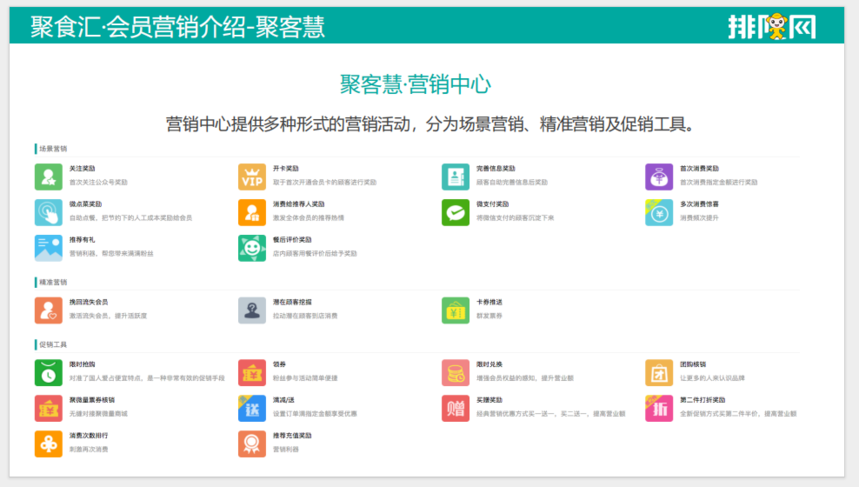This screenshot has height=487, width=859.
Task: Click the 卡券推送 label text
Action: tap(489, 302)
